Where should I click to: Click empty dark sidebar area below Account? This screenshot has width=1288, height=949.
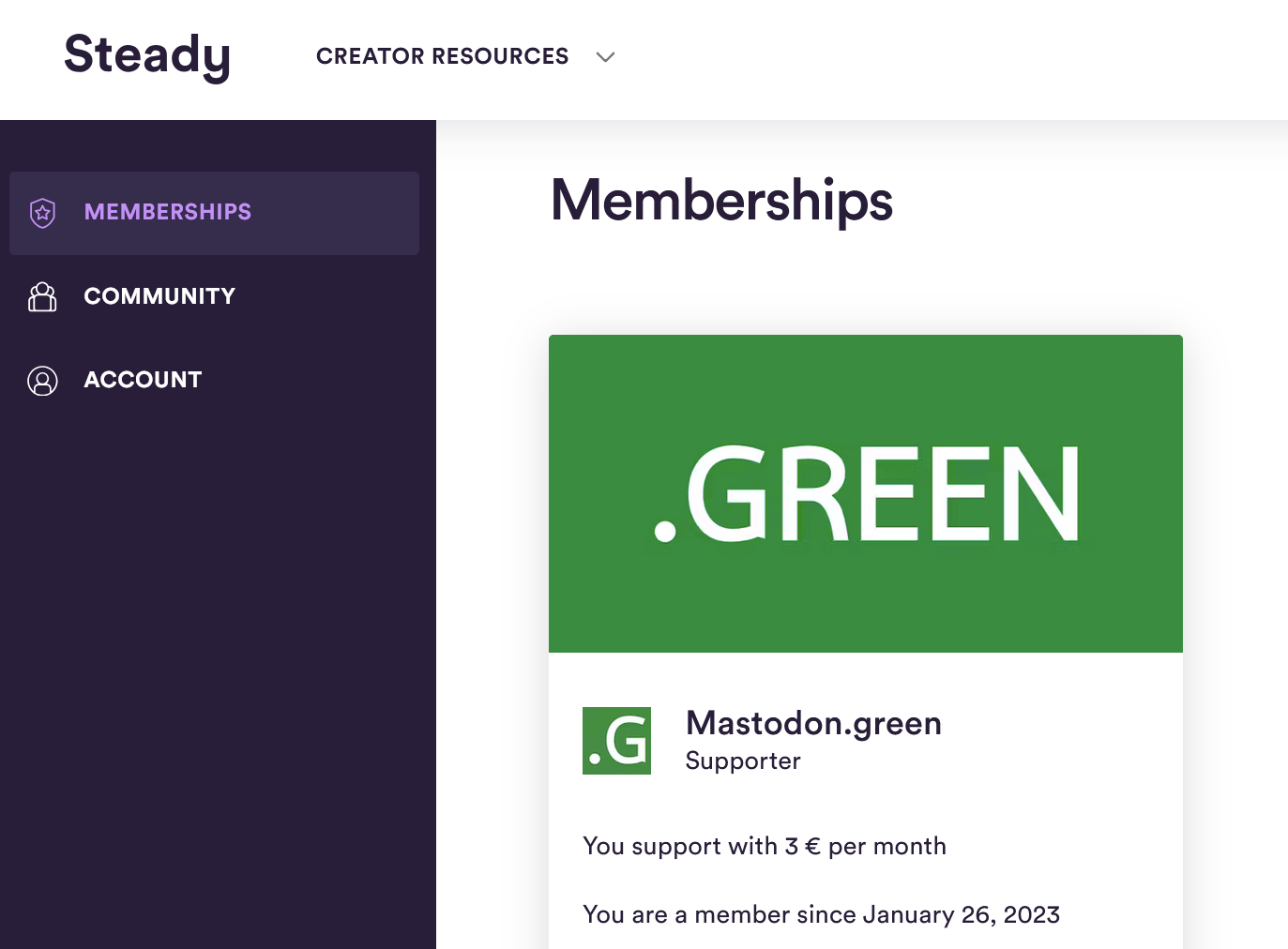pyautogui.click(x=216, y=656)
